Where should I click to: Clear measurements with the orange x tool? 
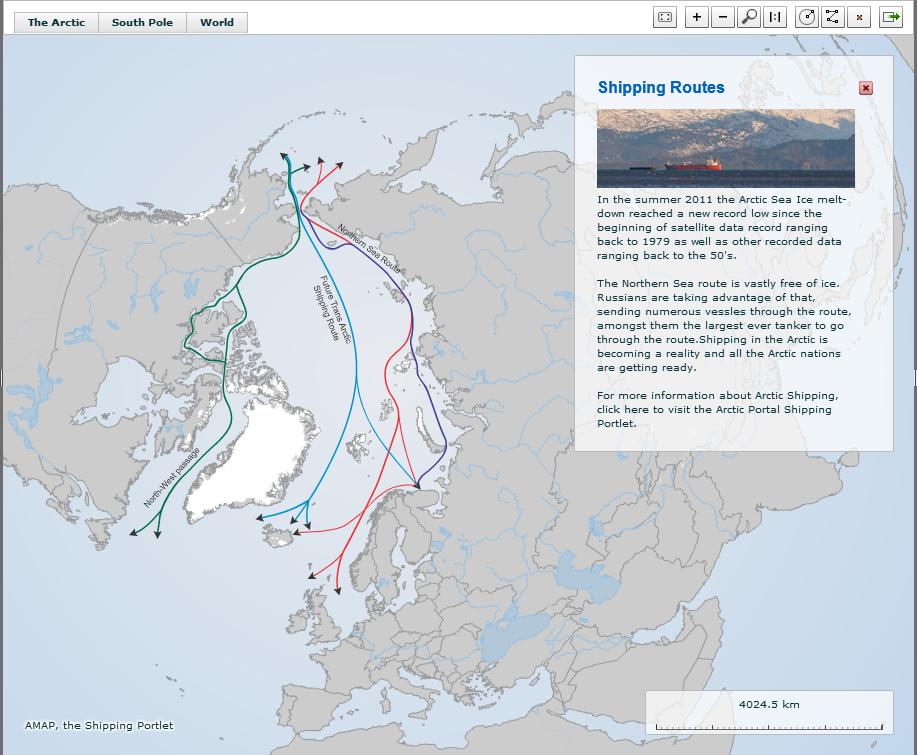click(859, 17)
